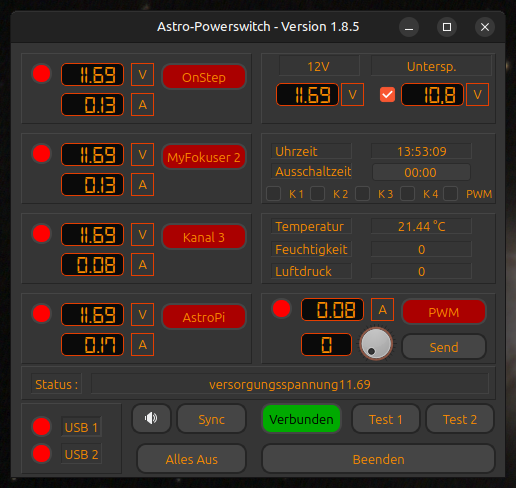This screenshot has width=516, height=488.
Task: Click the status text versorgungsspannung11.69
Action: click(290, 384)
